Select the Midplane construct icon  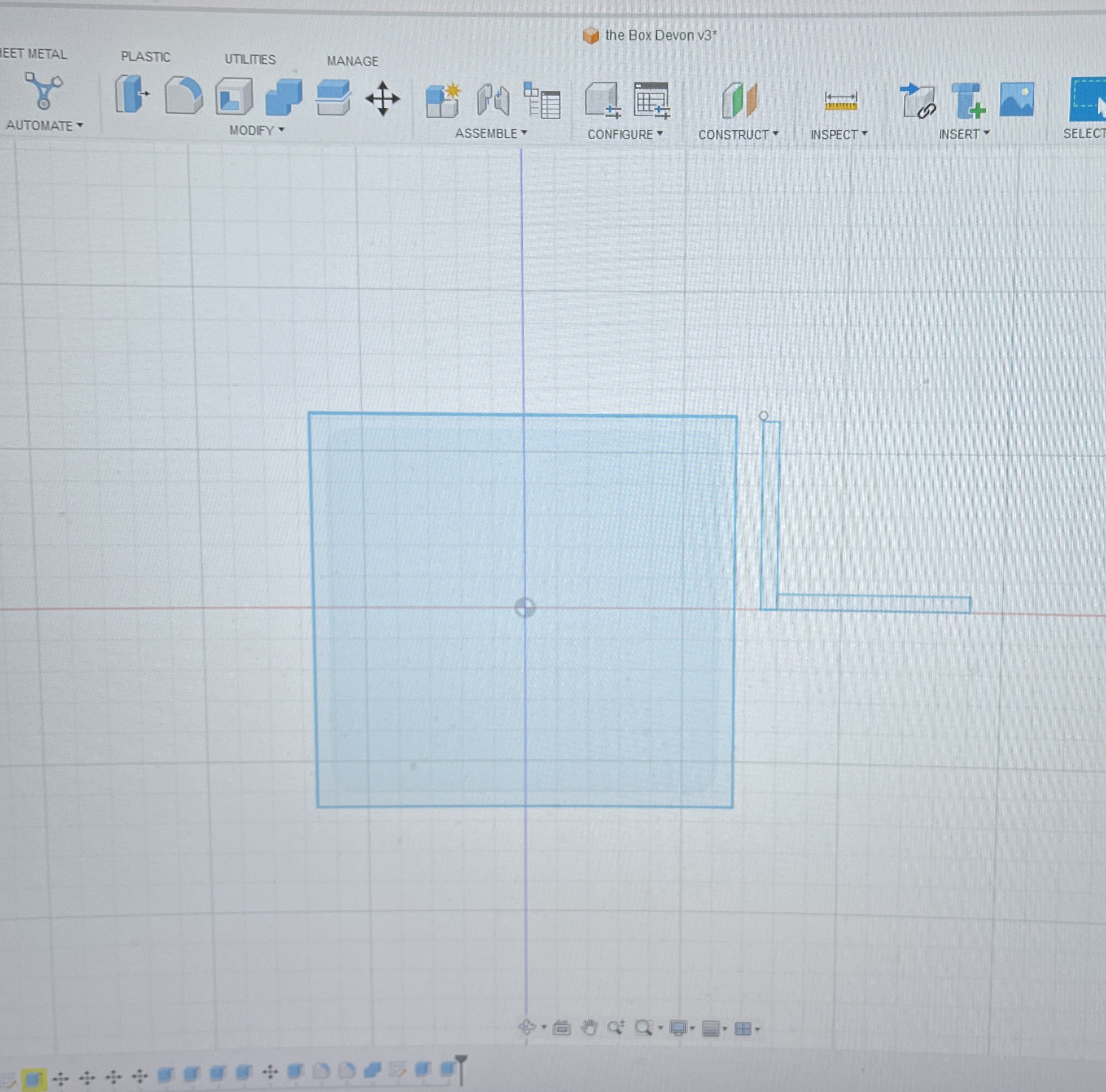point(739,101)
